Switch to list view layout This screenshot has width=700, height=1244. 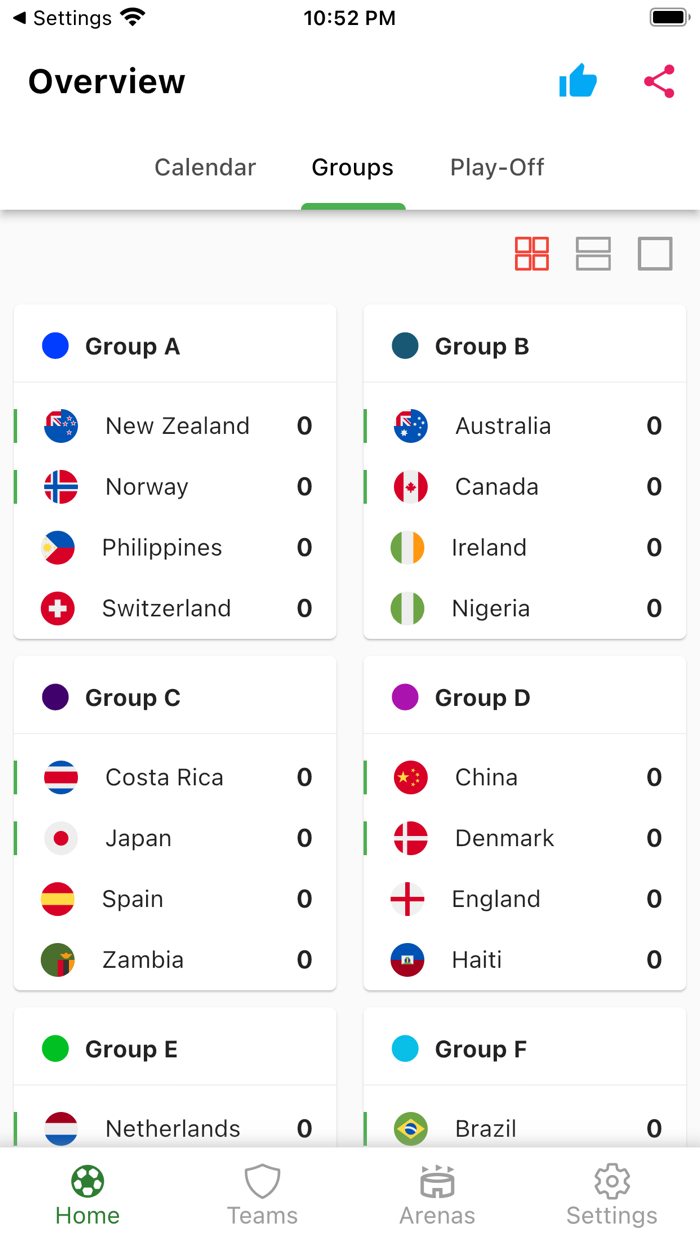(x=593, y=254)
